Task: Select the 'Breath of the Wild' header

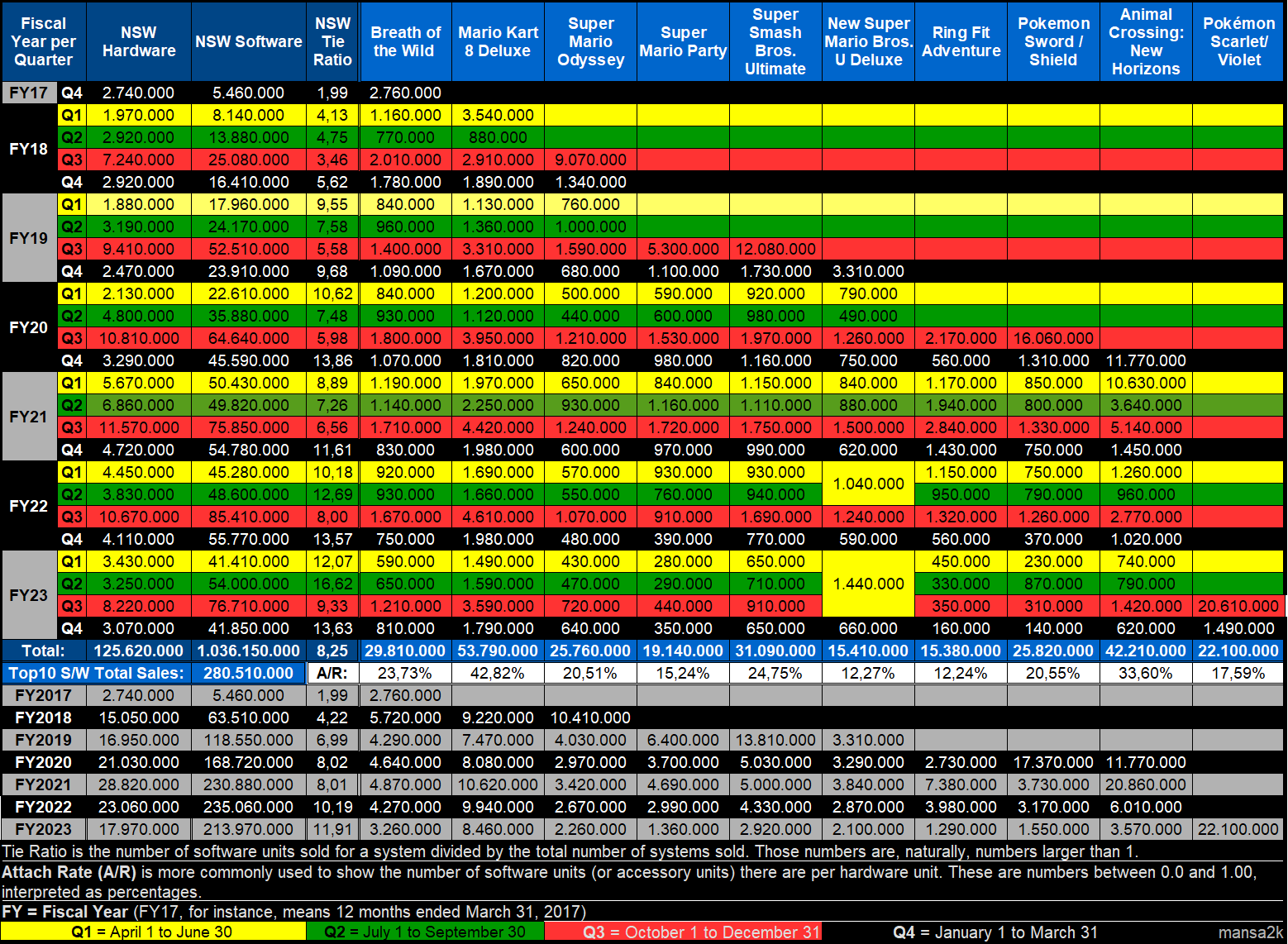Action: [x=406, y=41]
